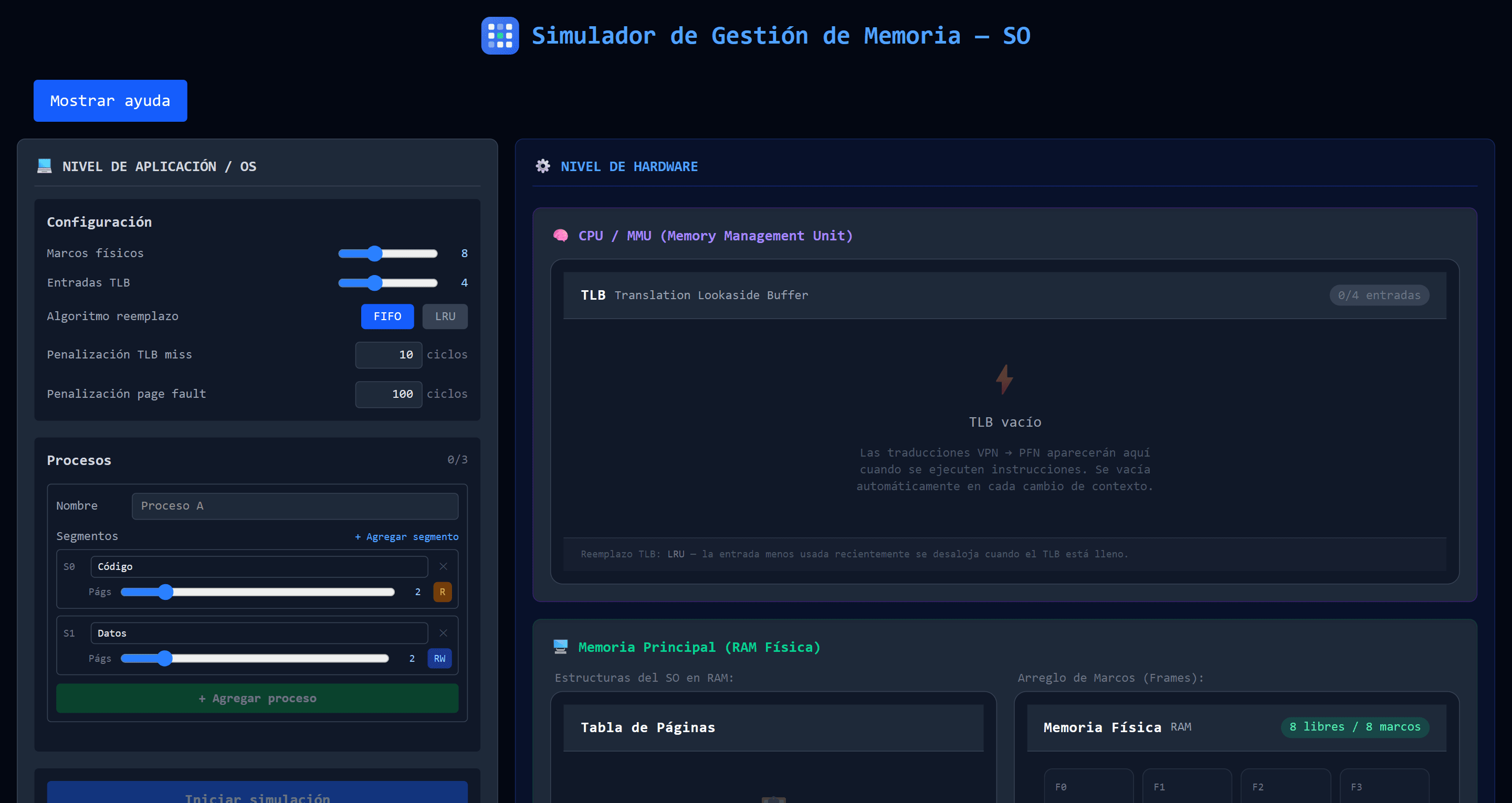Click the NIVEL DE HARDWARE heading
Viewport: 1512px width, 803px height.
coord(629,167)
